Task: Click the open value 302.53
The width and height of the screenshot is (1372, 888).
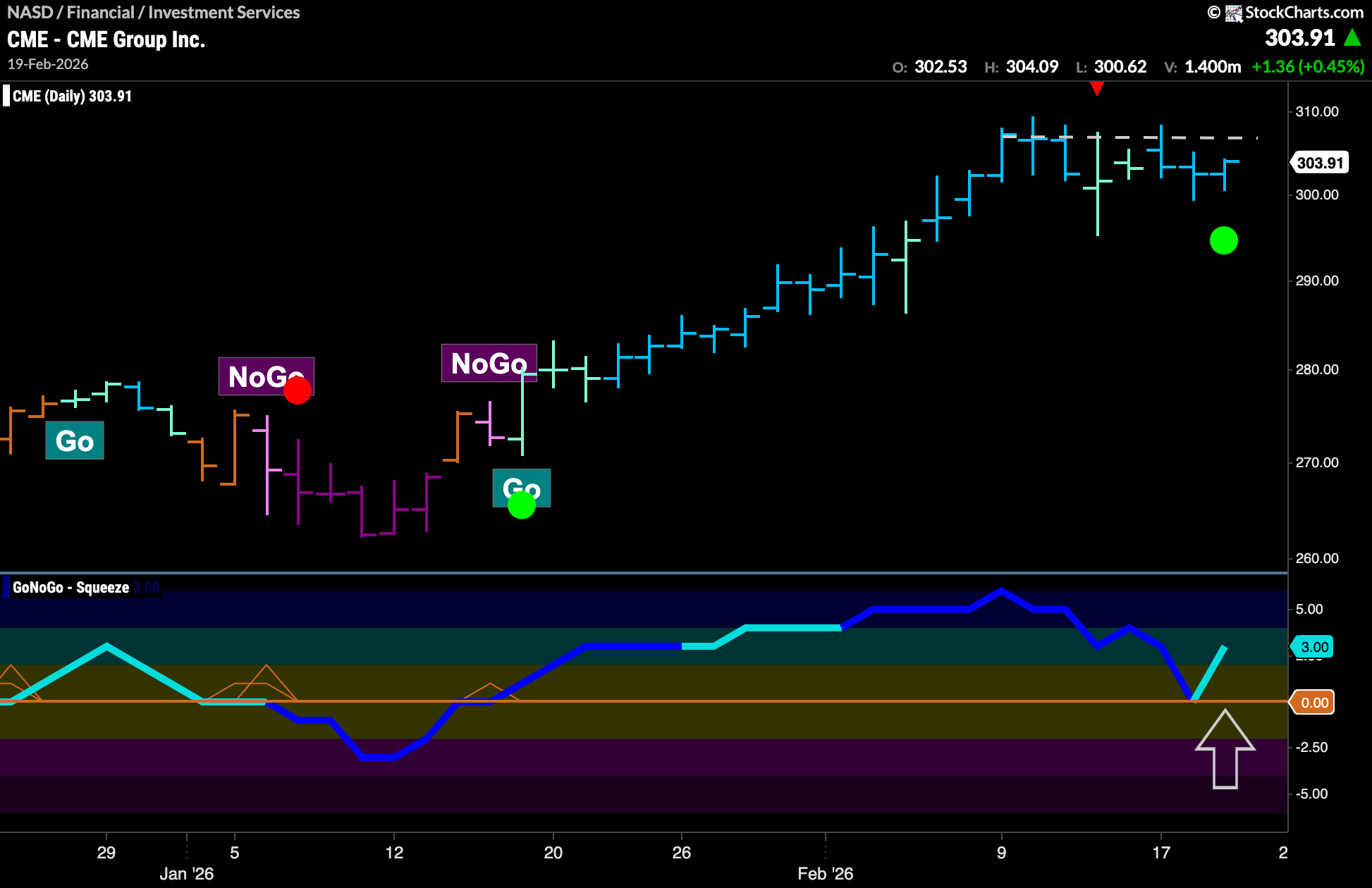Action: point(941,67)
